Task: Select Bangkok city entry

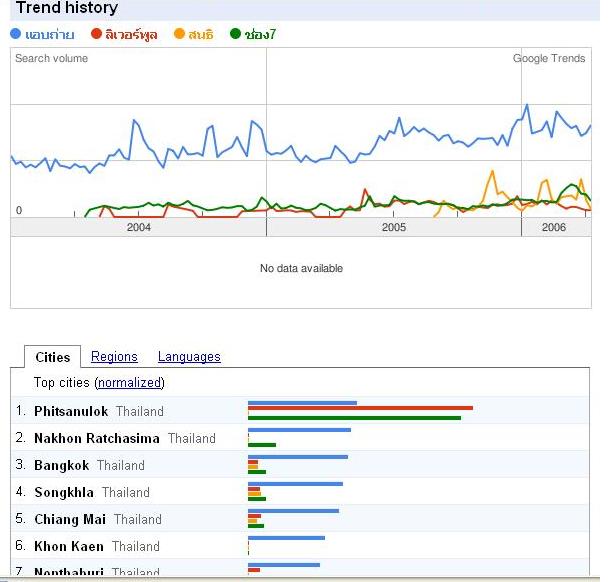Action: [62, 465]
